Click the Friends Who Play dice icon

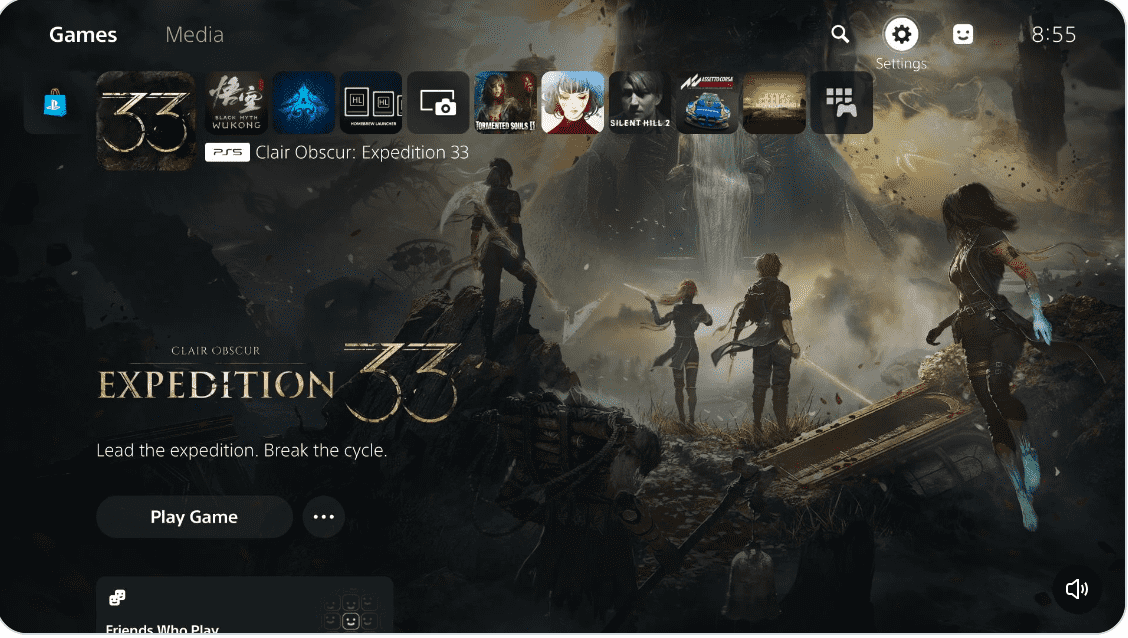tap(117, 598)
